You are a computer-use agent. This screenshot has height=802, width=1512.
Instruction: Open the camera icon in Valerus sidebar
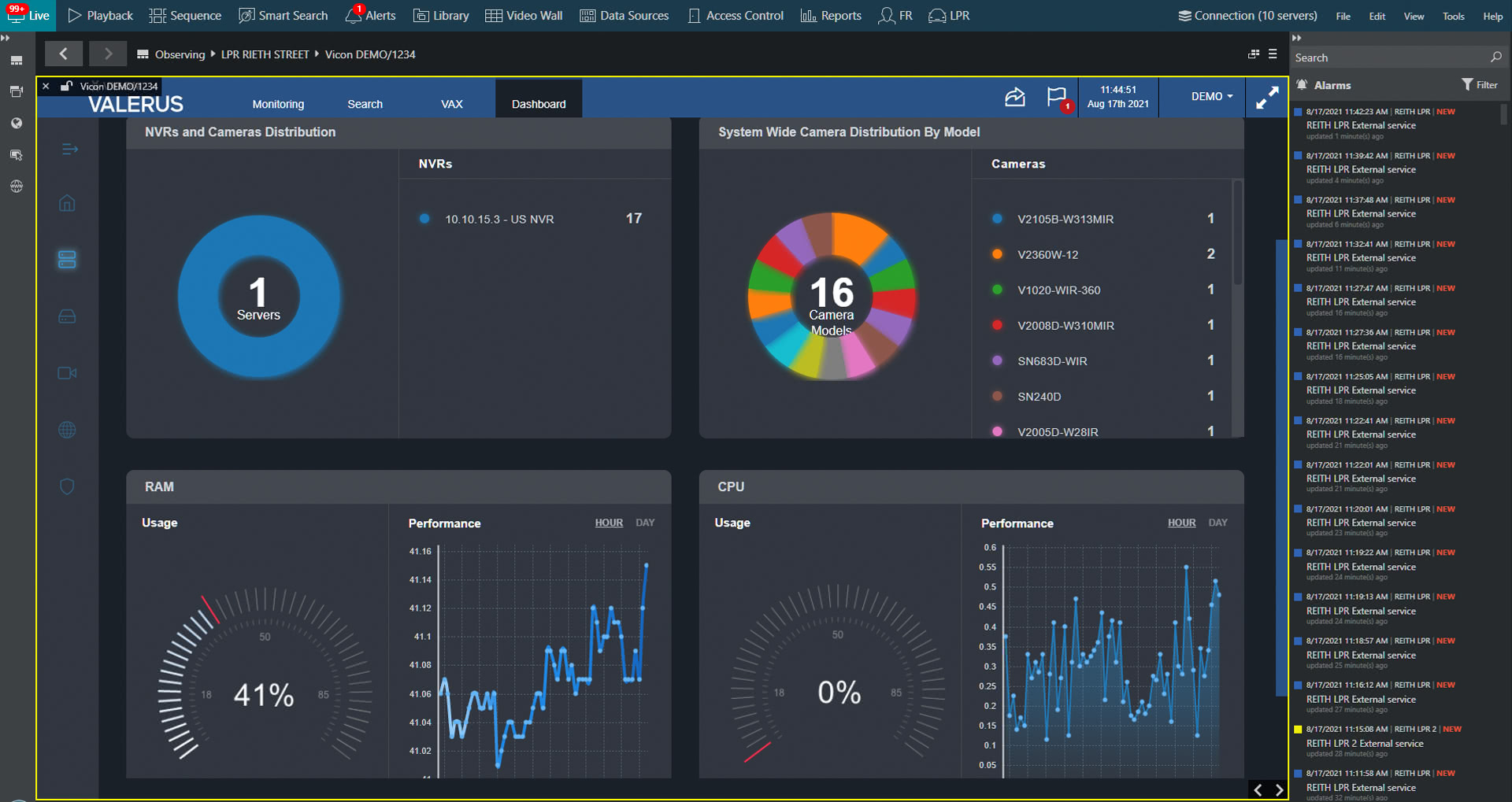tap(67, 373)
